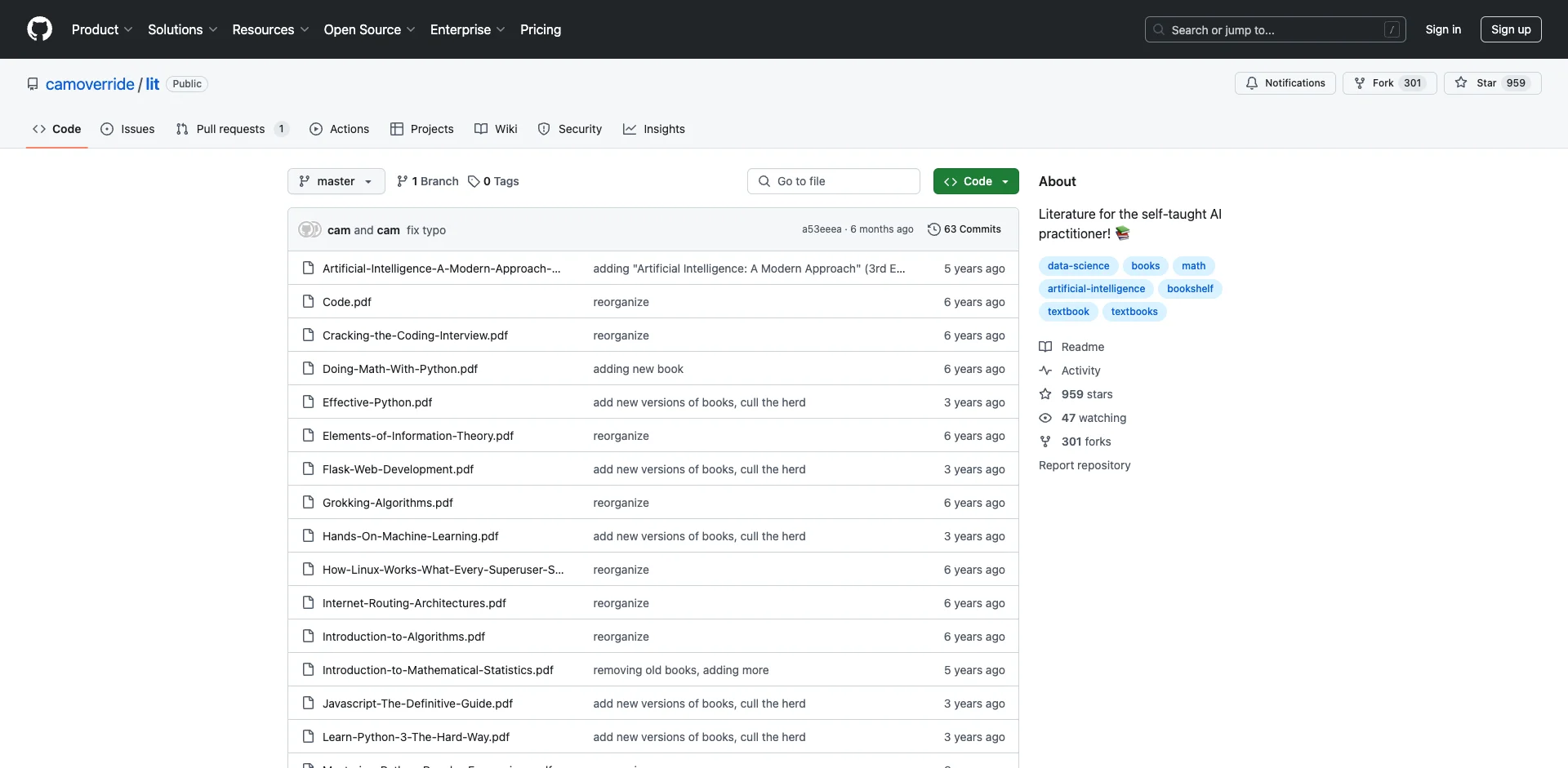The width and height of the screenshot is (1568, 768).
Task: Click Report repository link
Action: tap(1085, 465)
